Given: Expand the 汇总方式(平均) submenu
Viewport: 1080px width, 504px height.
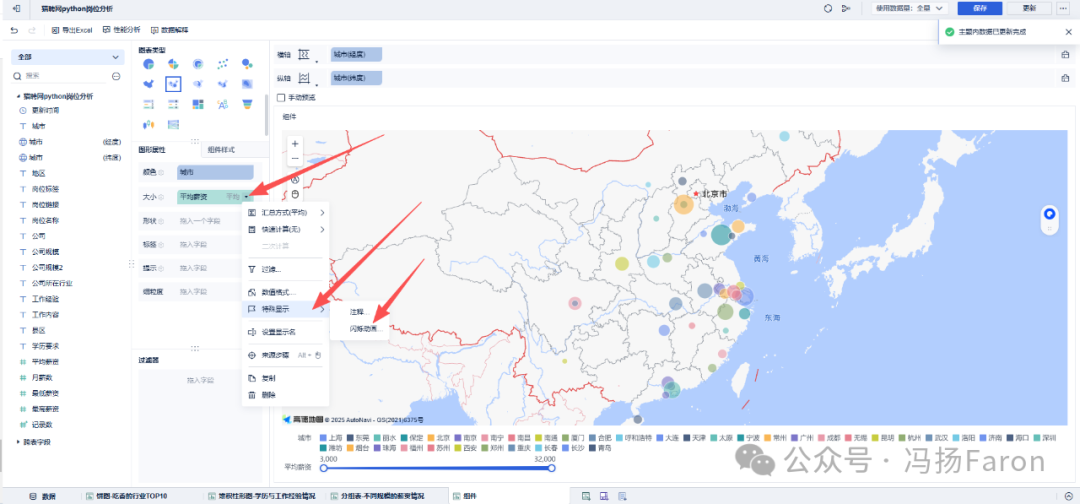Looking at the screenshot, I should [285, 212].
